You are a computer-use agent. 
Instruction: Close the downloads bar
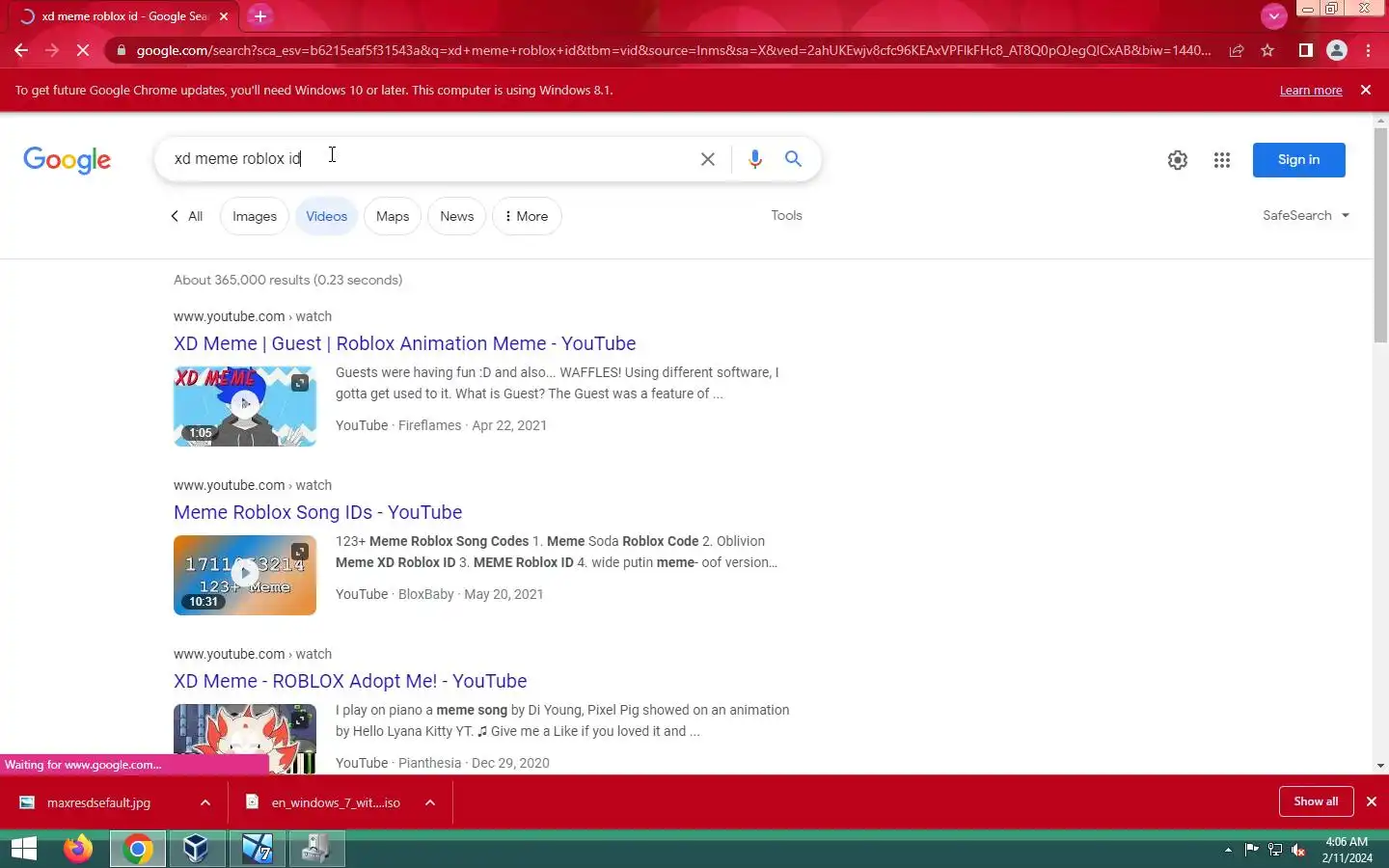point(1371,801)
